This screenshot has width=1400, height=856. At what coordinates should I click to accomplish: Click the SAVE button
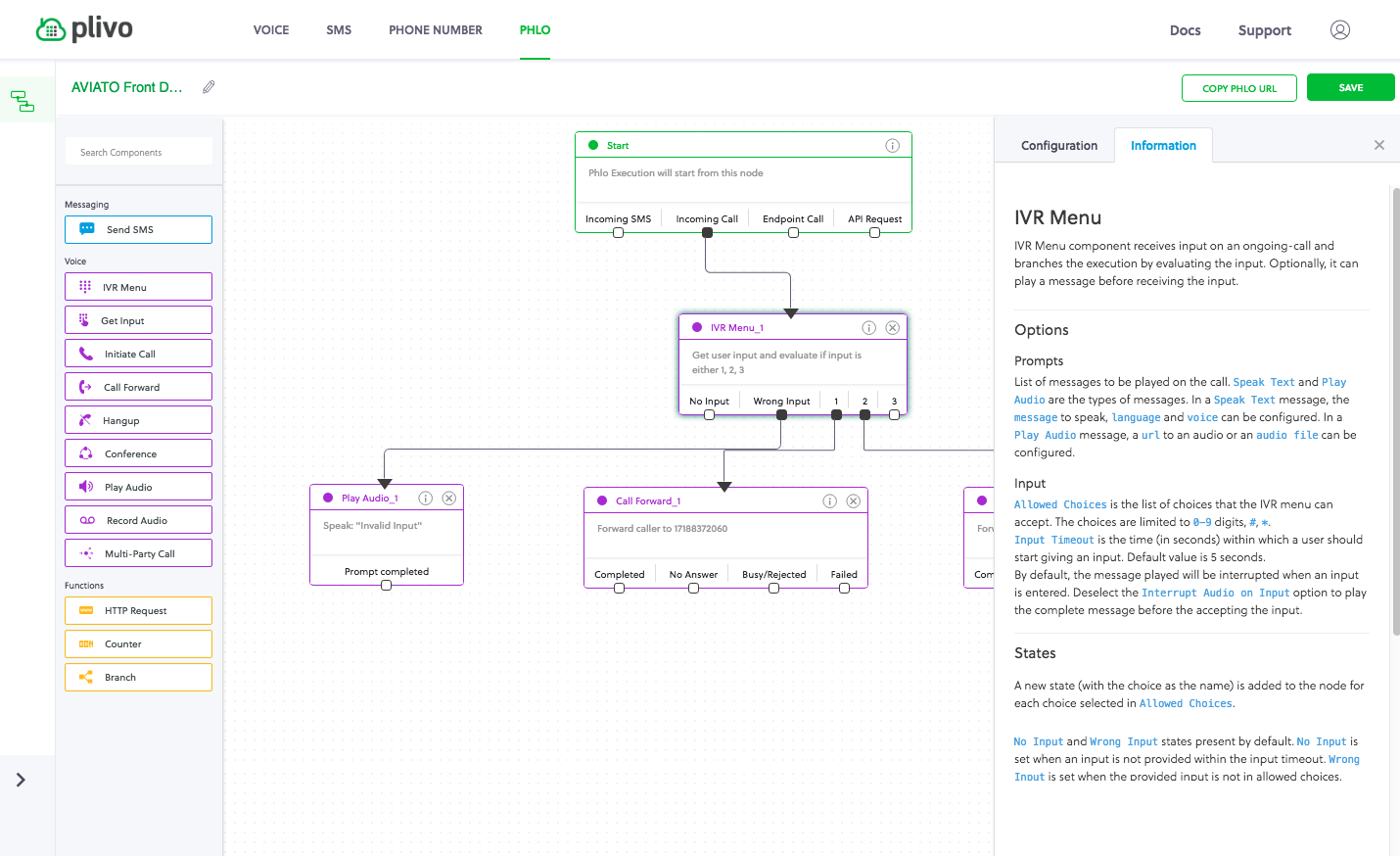point(1350,88)
